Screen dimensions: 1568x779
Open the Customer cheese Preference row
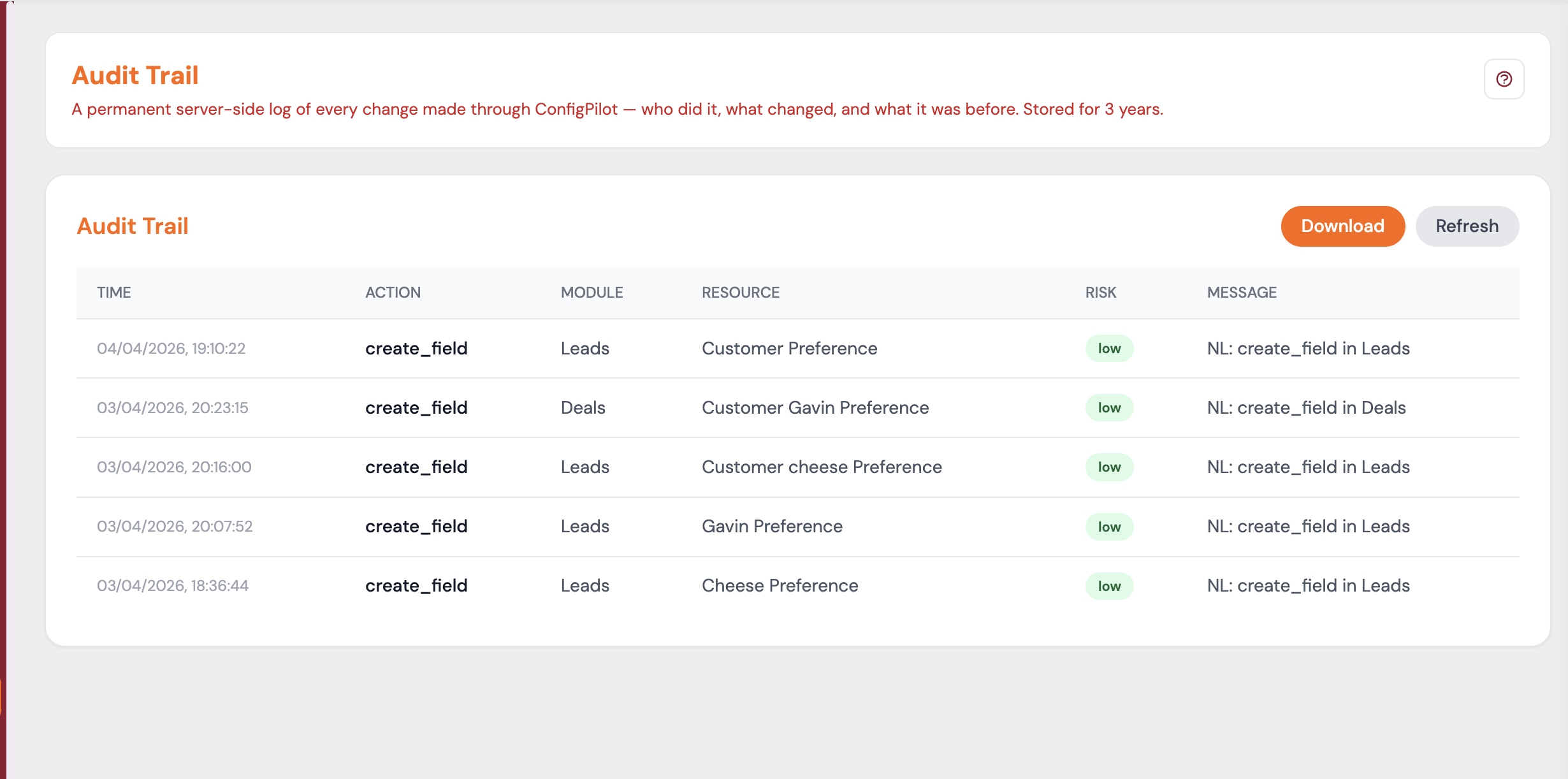click(x=822, y=467)
